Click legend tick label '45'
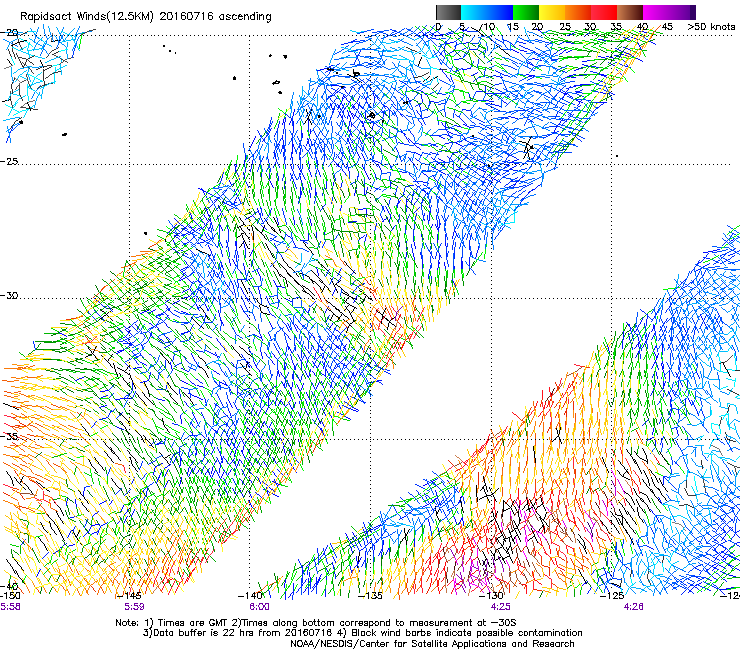The height and width of the screenshot is (650, 740). point(667,27)
